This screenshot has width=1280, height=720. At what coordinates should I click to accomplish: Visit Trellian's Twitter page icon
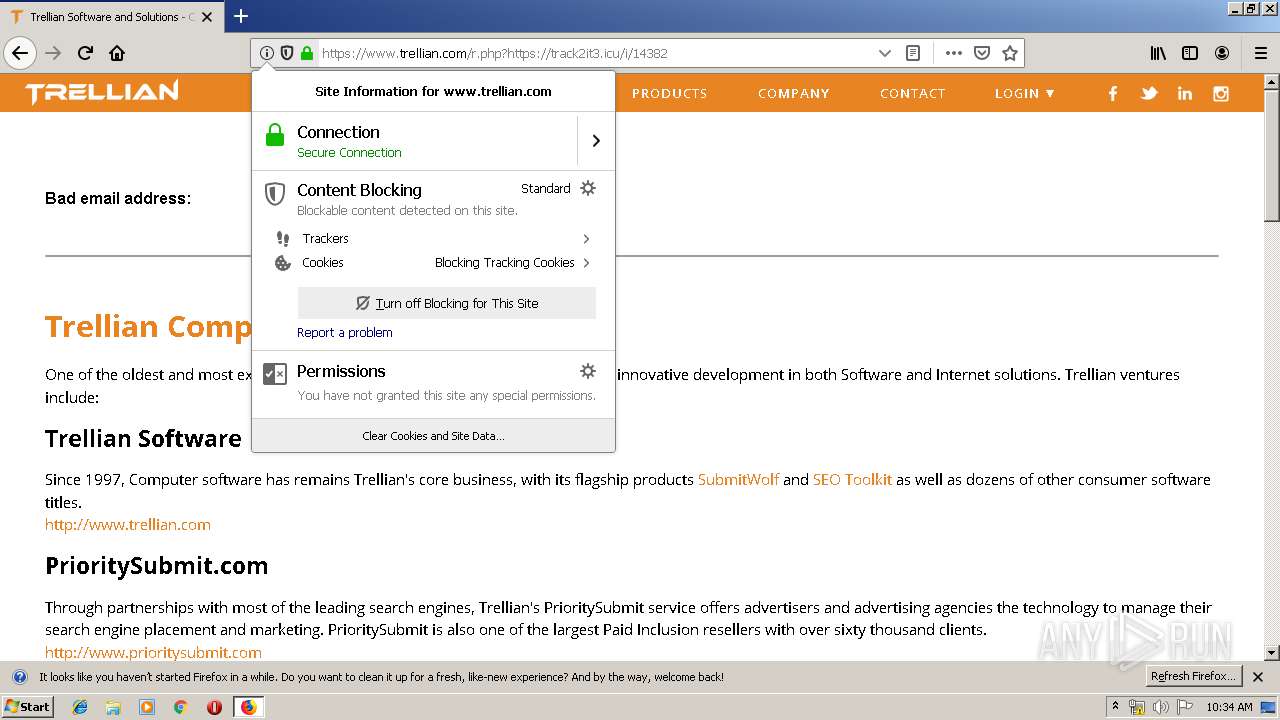[1149, 93]
